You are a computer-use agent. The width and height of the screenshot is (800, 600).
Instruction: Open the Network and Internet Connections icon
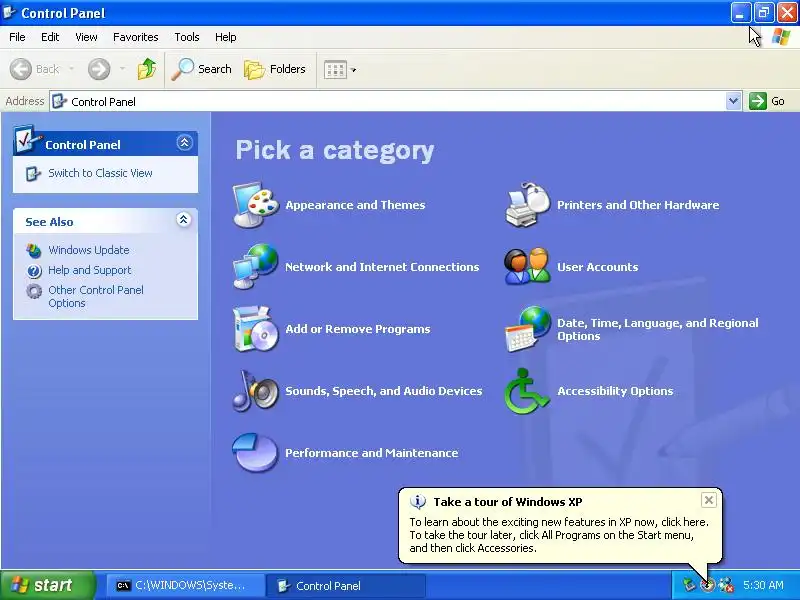coord(256,266)
